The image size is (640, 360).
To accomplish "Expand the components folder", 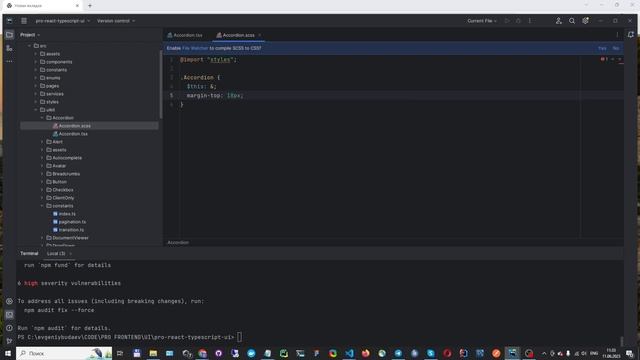I will pyautogui.click(x=36, y=62).
